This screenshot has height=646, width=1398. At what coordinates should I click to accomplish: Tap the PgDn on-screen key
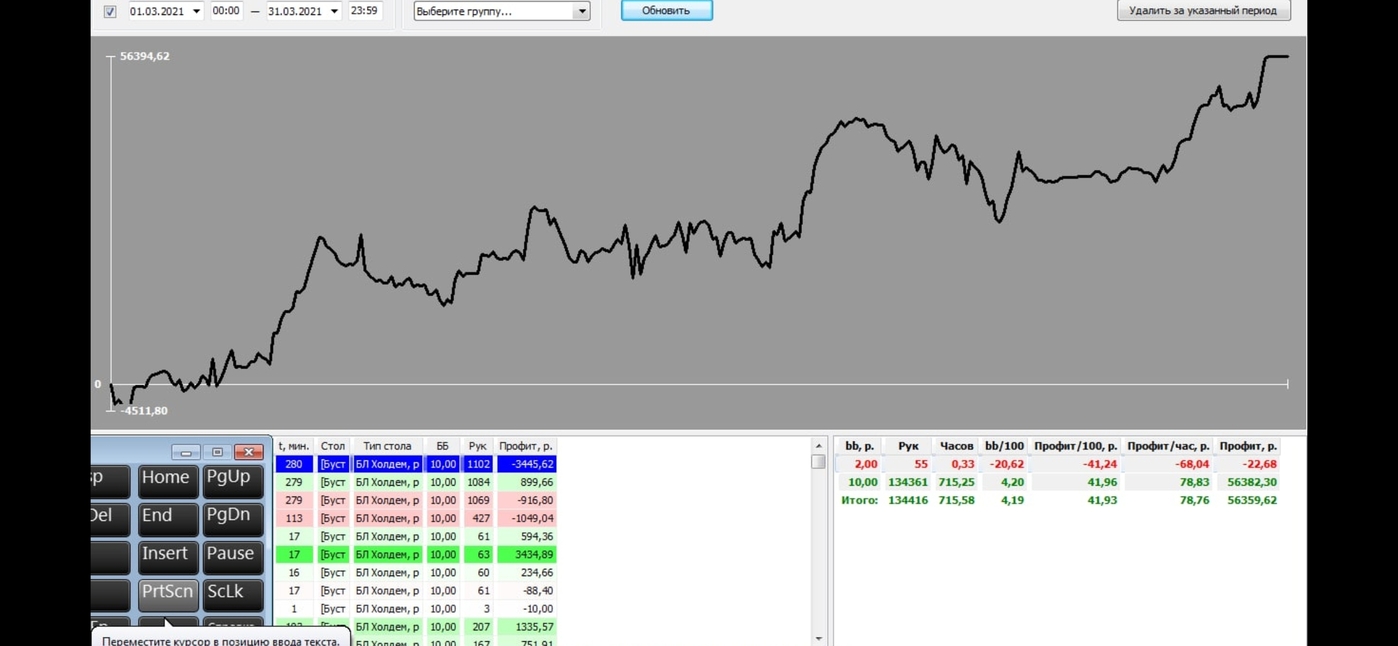coord(231,518)
